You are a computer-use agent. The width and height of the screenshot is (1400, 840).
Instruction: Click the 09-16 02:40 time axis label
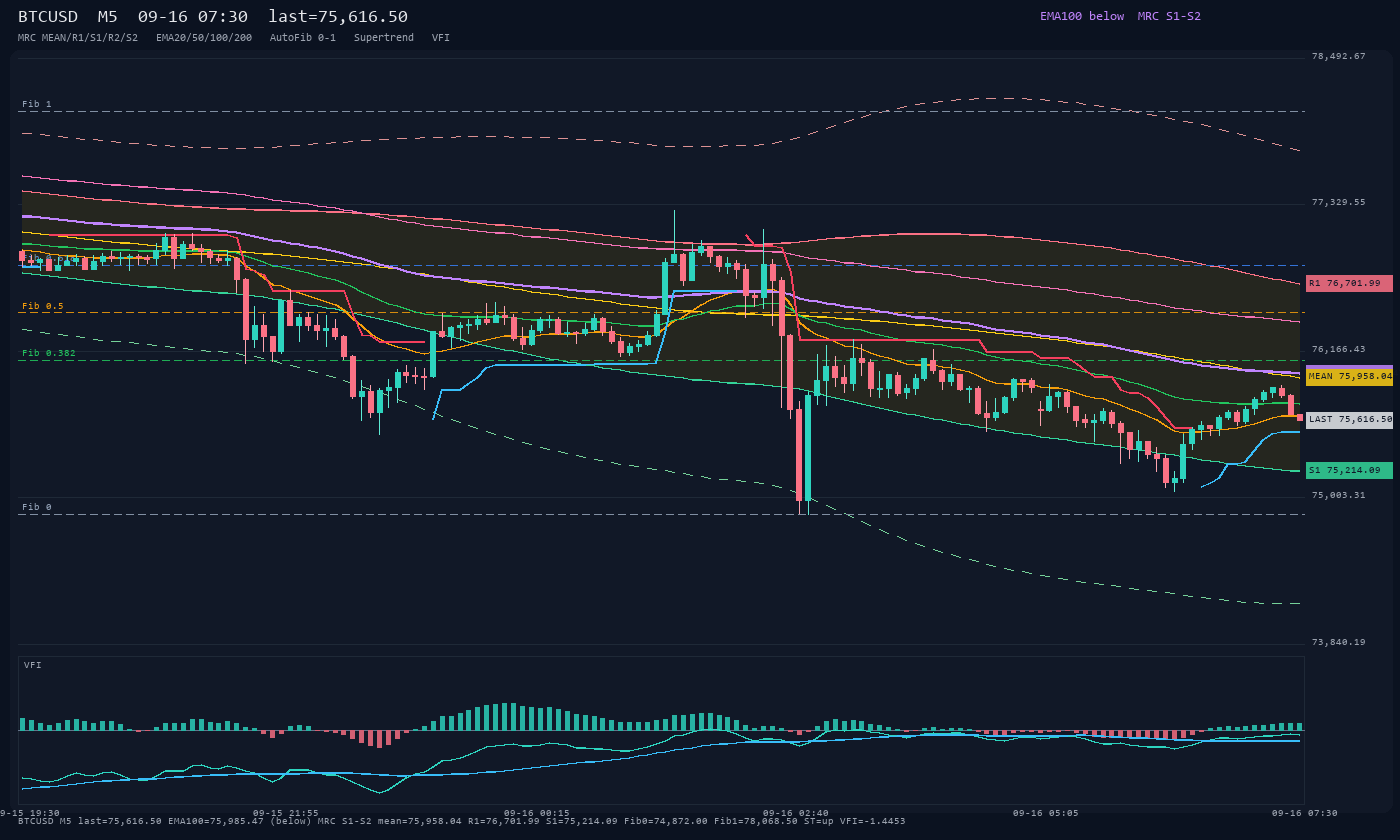795,813
